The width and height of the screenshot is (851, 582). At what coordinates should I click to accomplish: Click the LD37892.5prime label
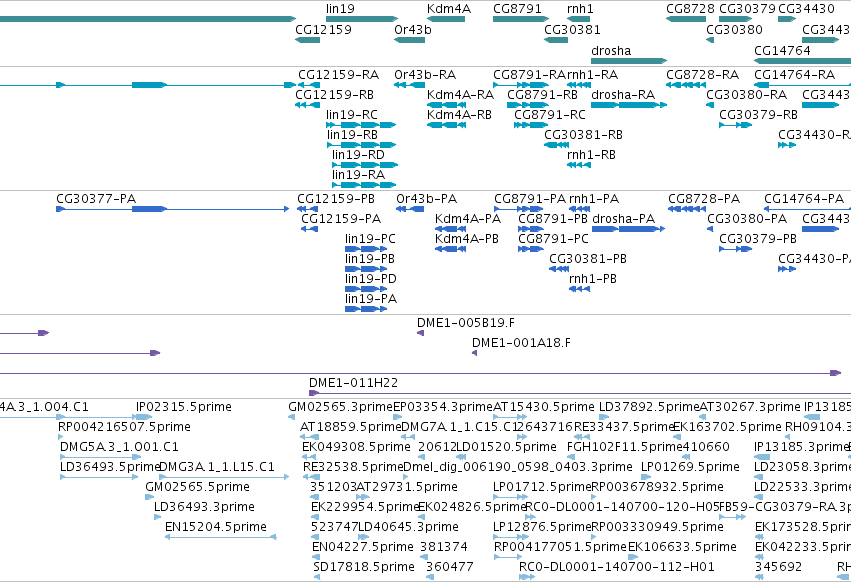pos(649,407)
